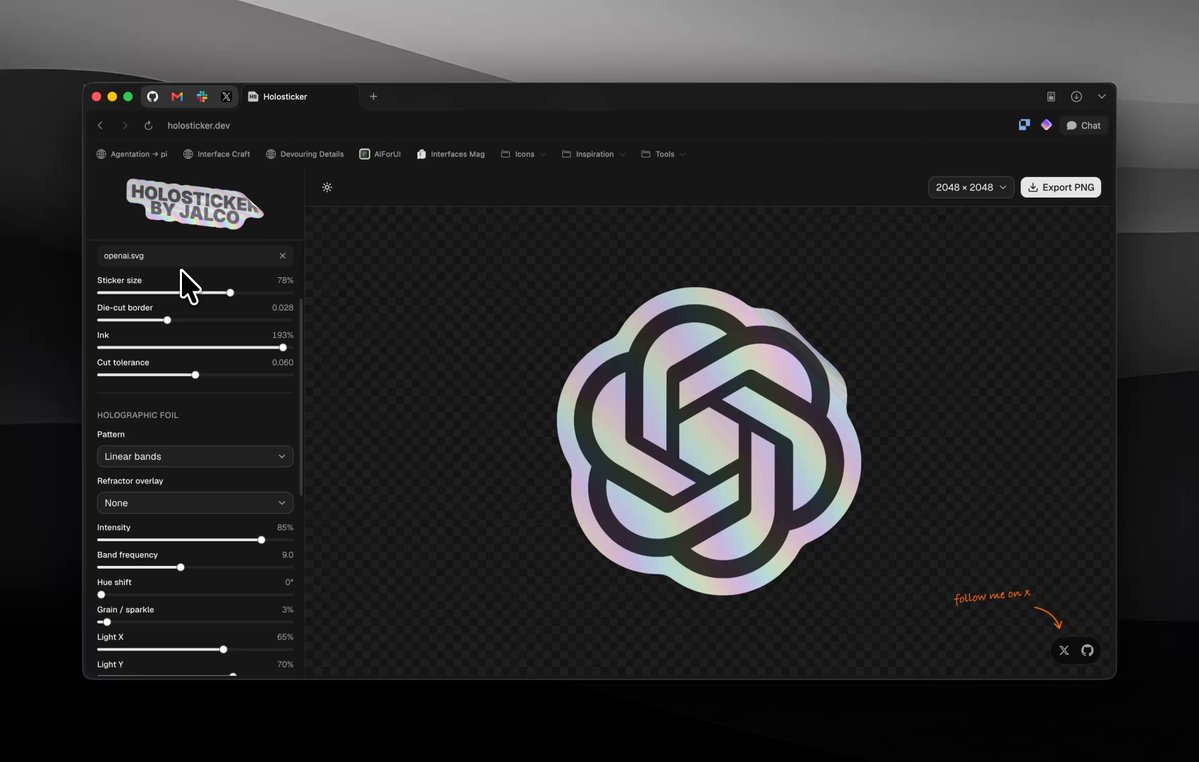The height and width of the screenshot is (762, 1199).
Task: Expand the Icons bookmark folder
Action: [523, 154]
